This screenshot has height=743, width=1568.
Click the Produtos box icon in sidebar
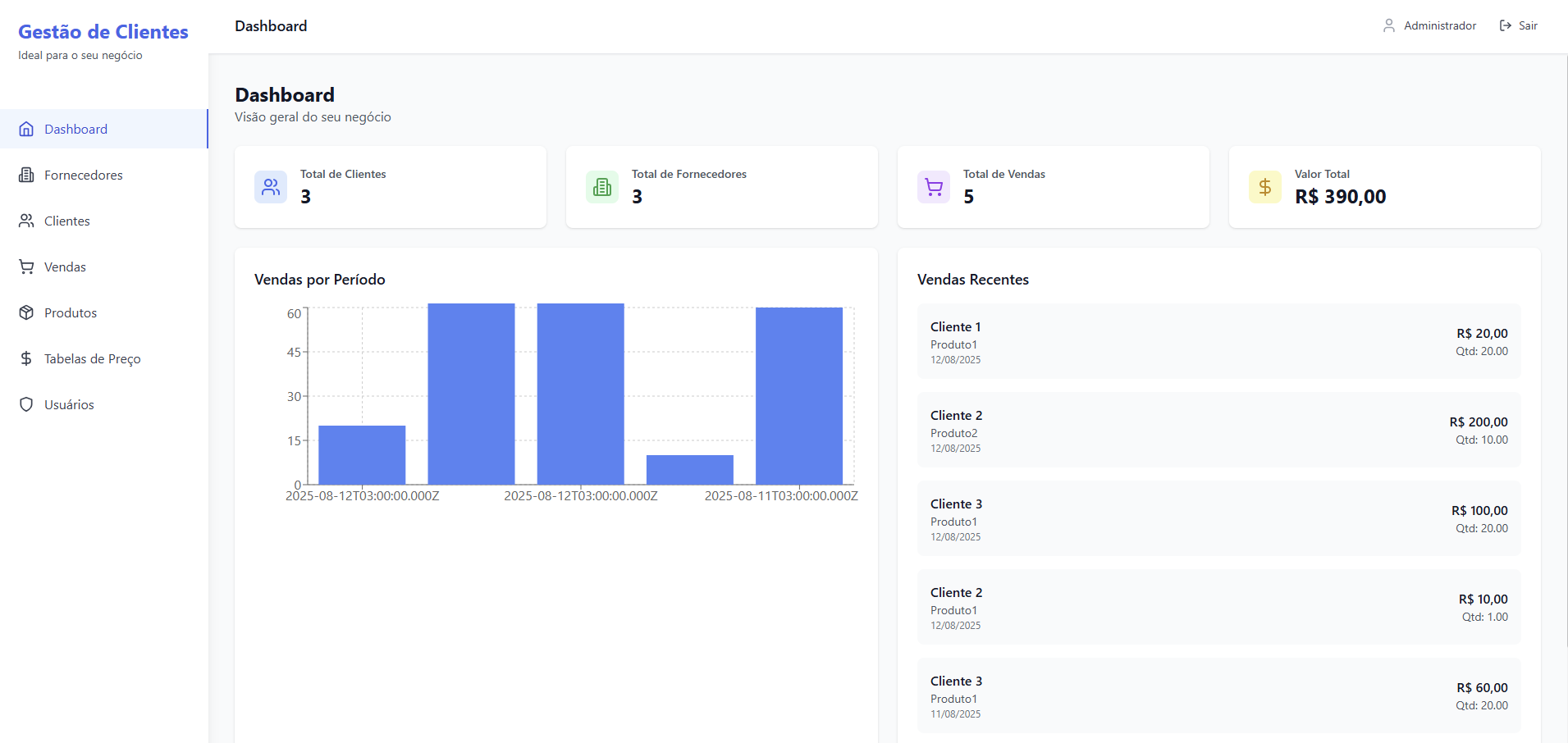[x=26, y=312]
